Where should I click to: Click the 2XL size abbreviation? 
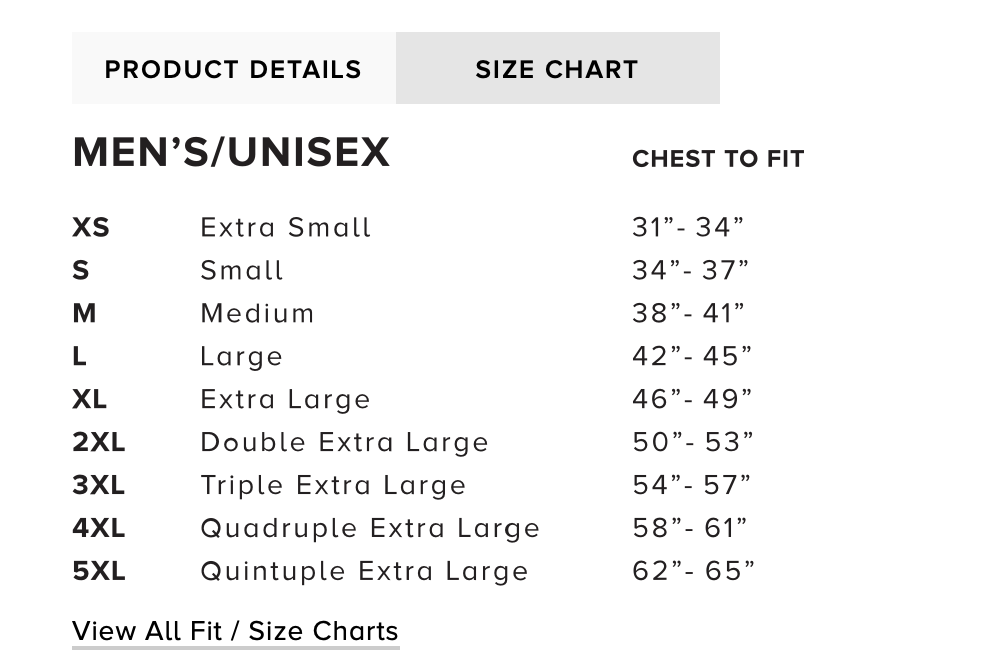(98, 443)
